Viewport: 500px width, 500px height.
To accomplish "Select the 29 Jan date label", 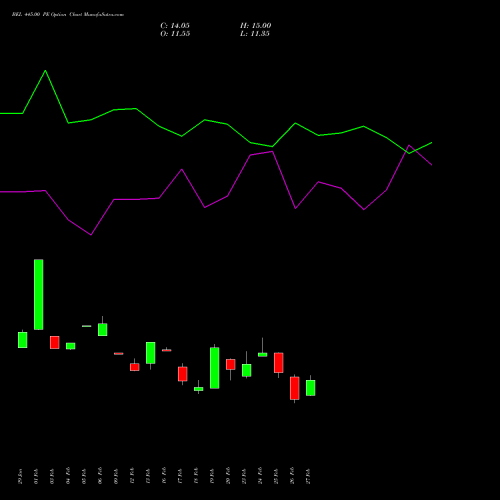I will click(20, 476).
